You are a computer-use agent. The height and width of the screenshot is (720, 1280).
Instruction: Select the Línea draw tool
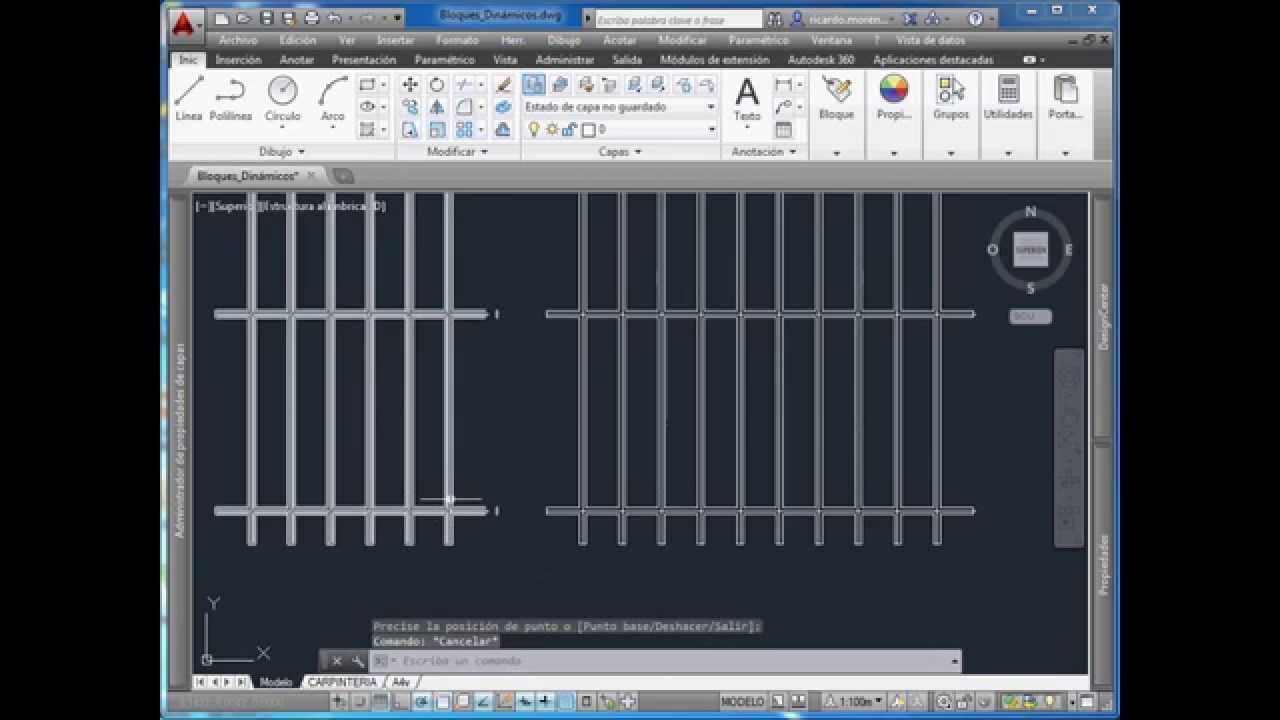tap(189, 100)
